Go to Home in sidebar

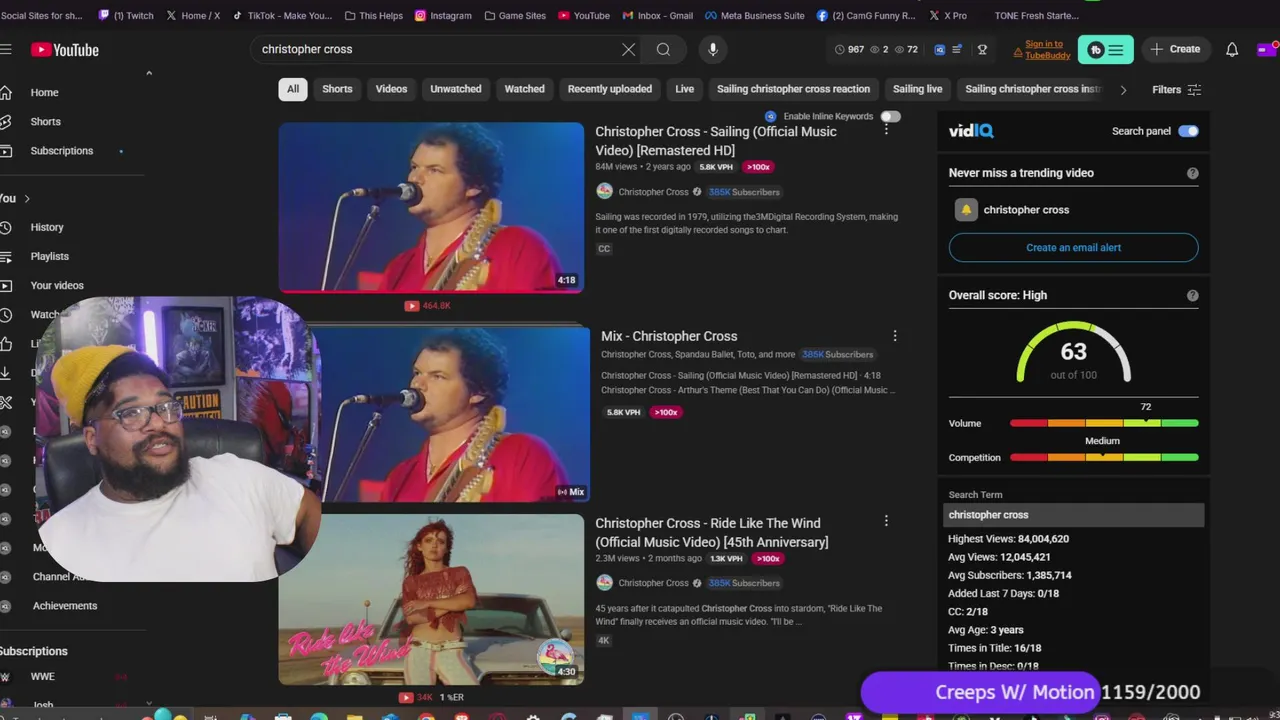[44, 92]
